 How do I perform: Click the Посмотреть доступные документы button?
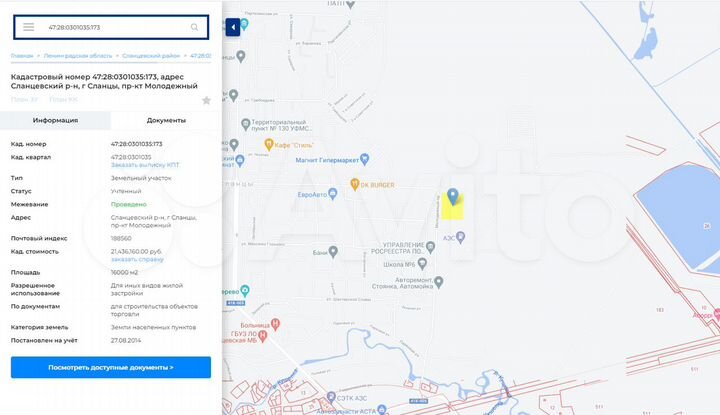click(111, 367)
